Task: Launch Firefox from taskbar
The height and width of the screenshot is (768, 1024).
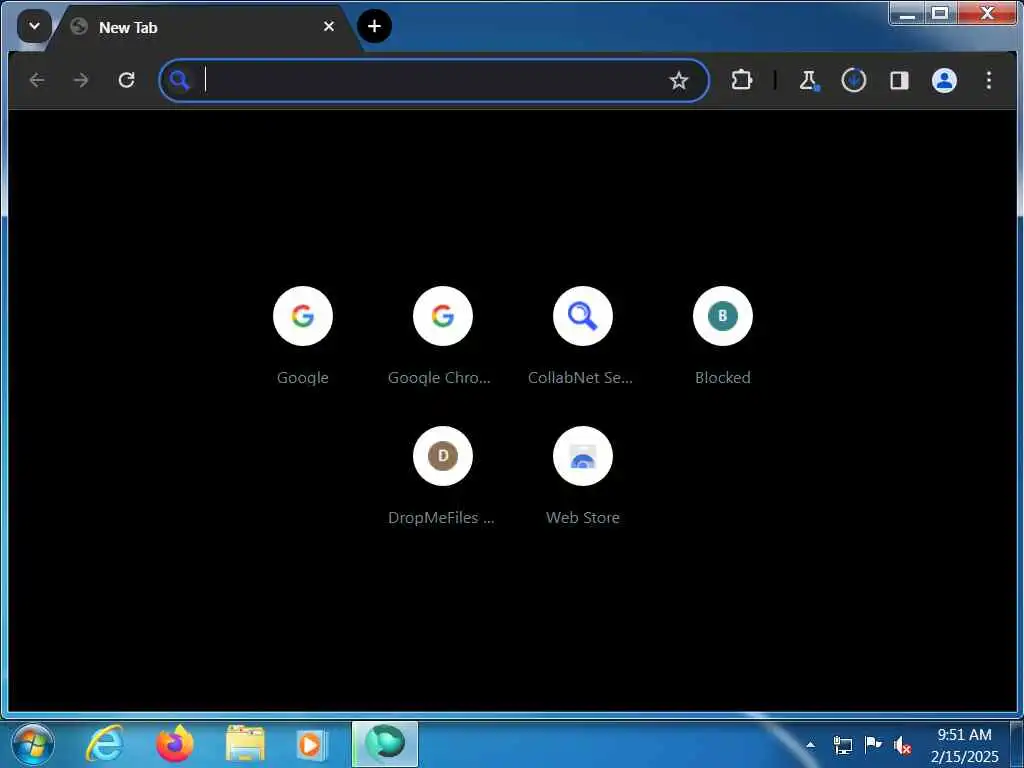Action: [175, 744]
